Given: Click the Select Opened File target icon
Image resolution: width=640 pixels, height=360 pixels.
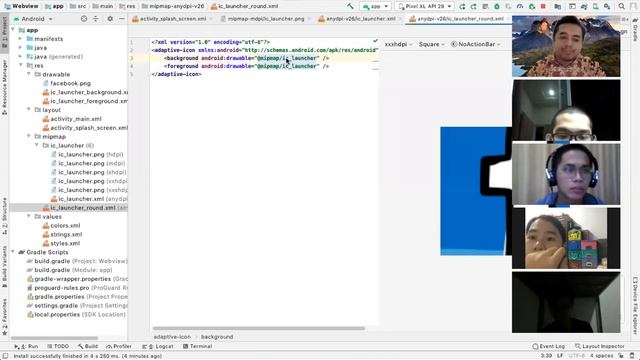Looking at the screenshot, I should (x=84, y=19).
